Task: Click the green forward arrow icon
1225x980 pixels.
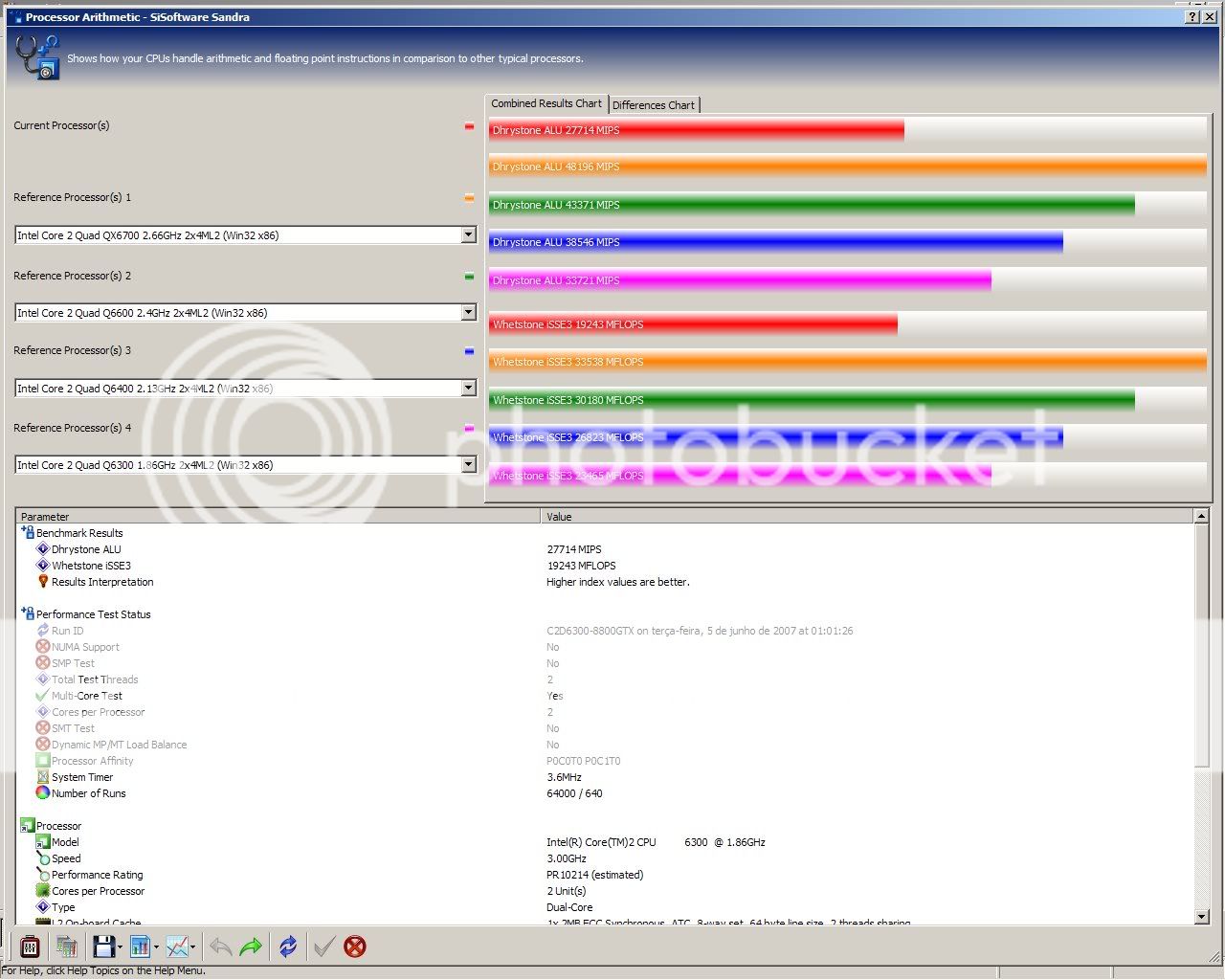Action: (251, 947)
